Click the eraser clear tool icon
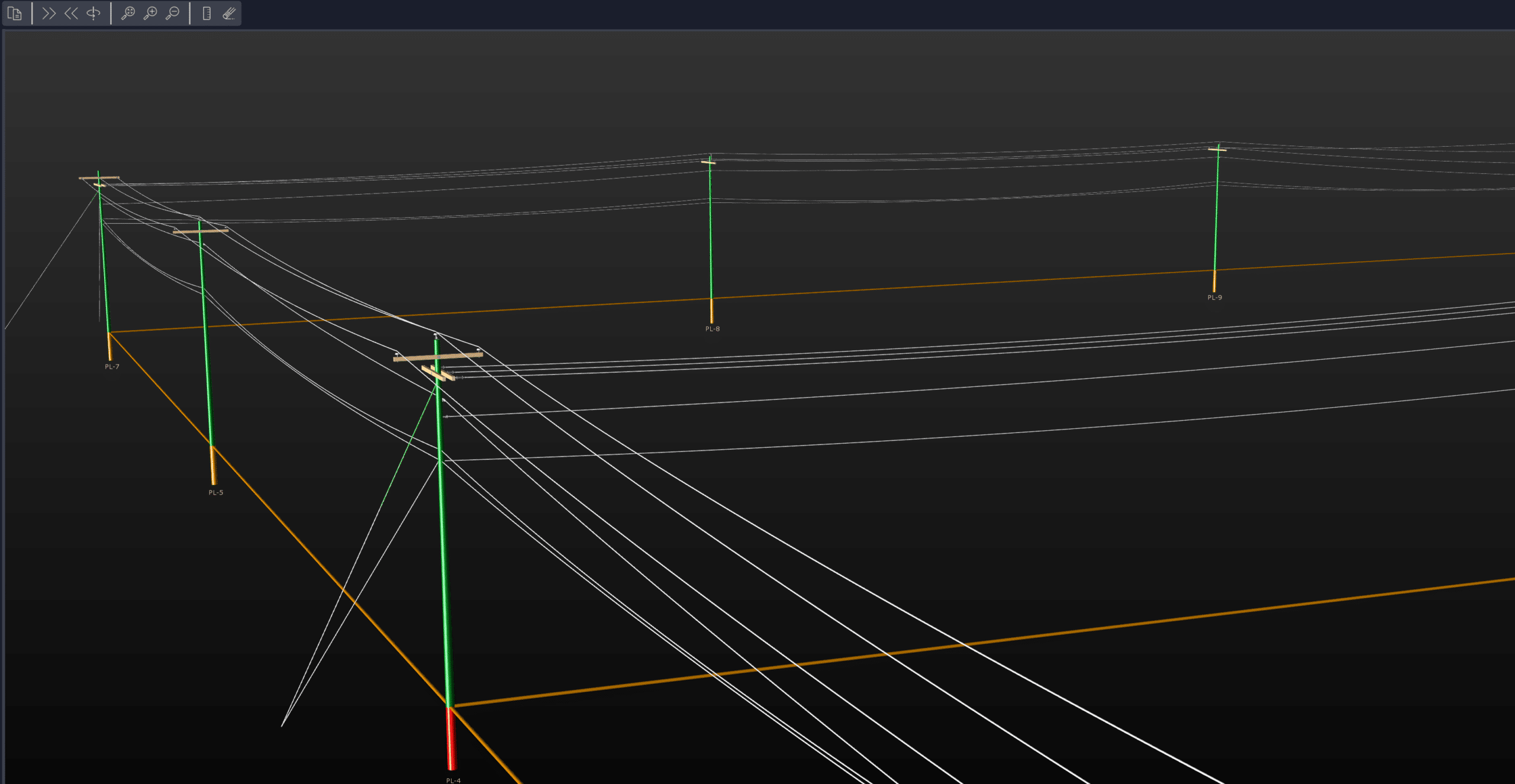This screenshot has width=1515, height=784. point(230,13)
